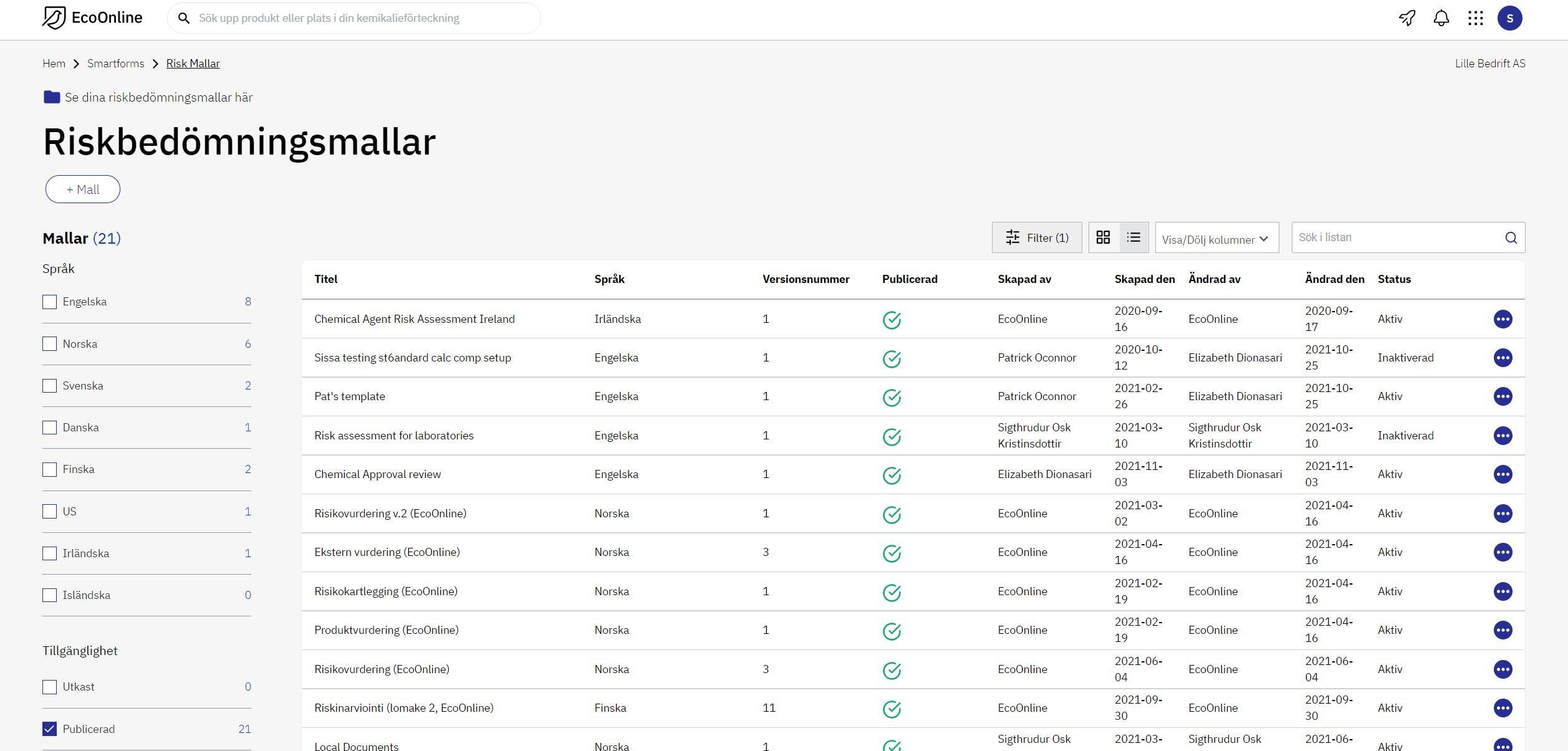Click the EcoOnline logo
Image resolution: width=1568 pixels, height=751 pixels.
(92, 18)
